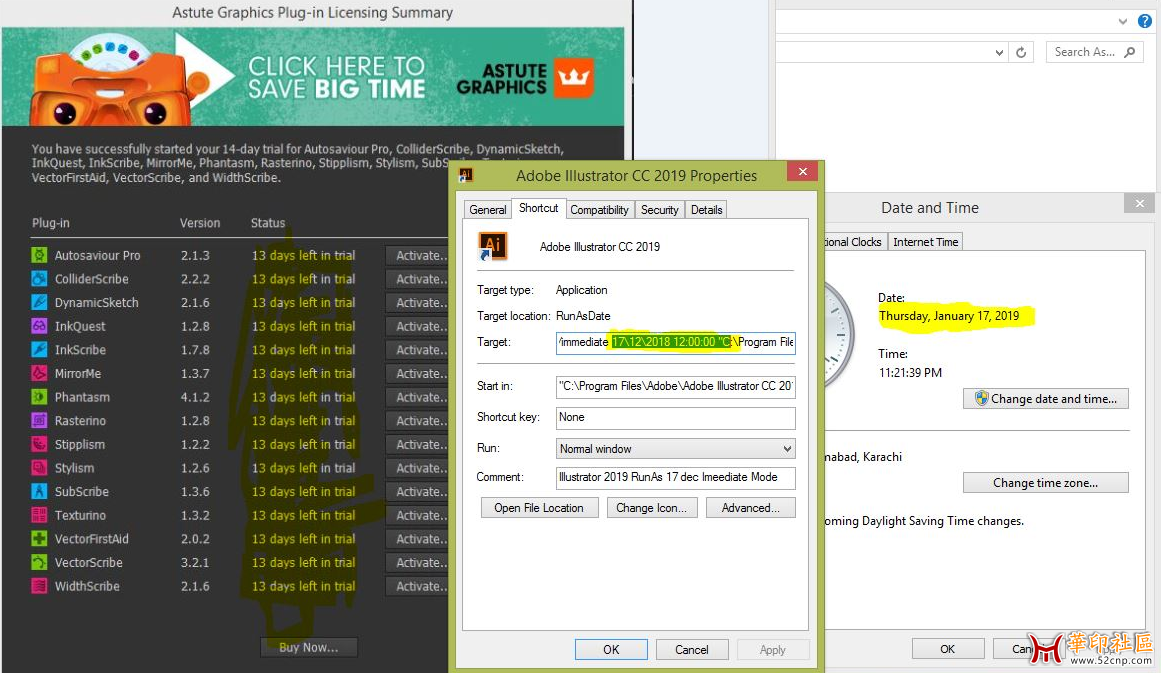The image size is (1161, 673).
Task: Switch to the Details tab
Action: pos(706,210)
